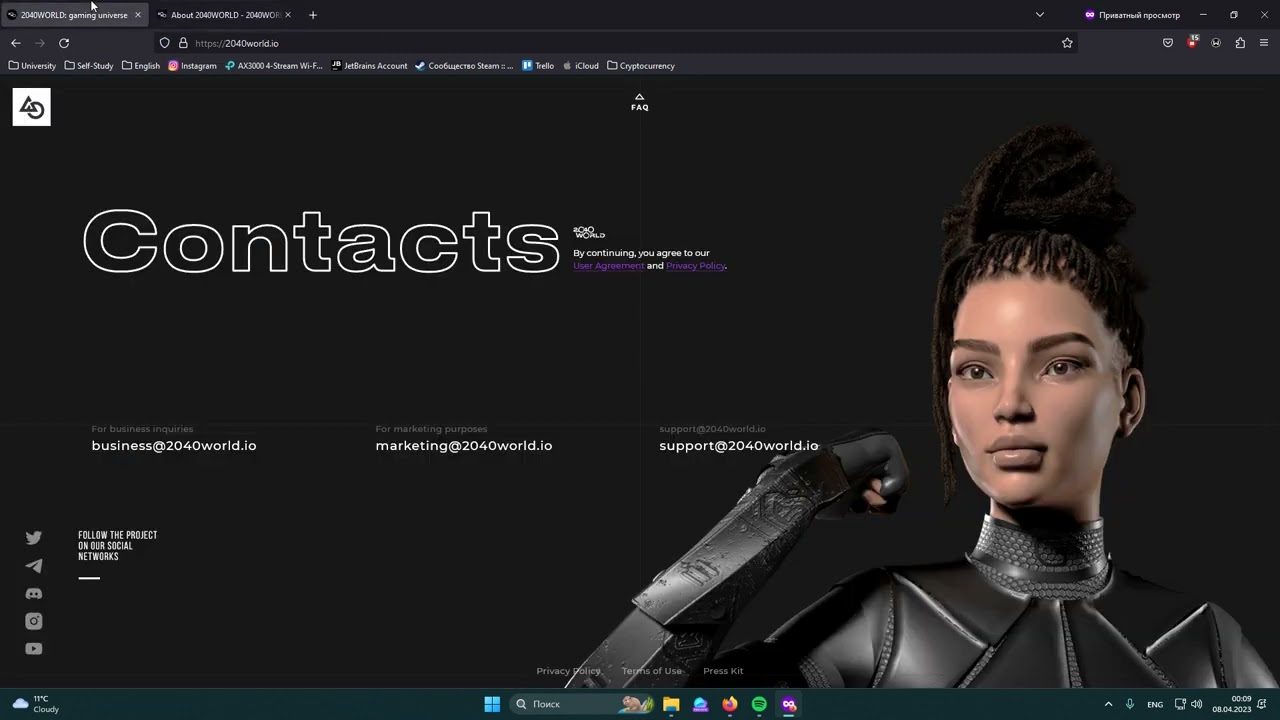Viewport: 1280px width, 720px height.
Task: Open the Steam community bookmark
Action: (464, 66)
